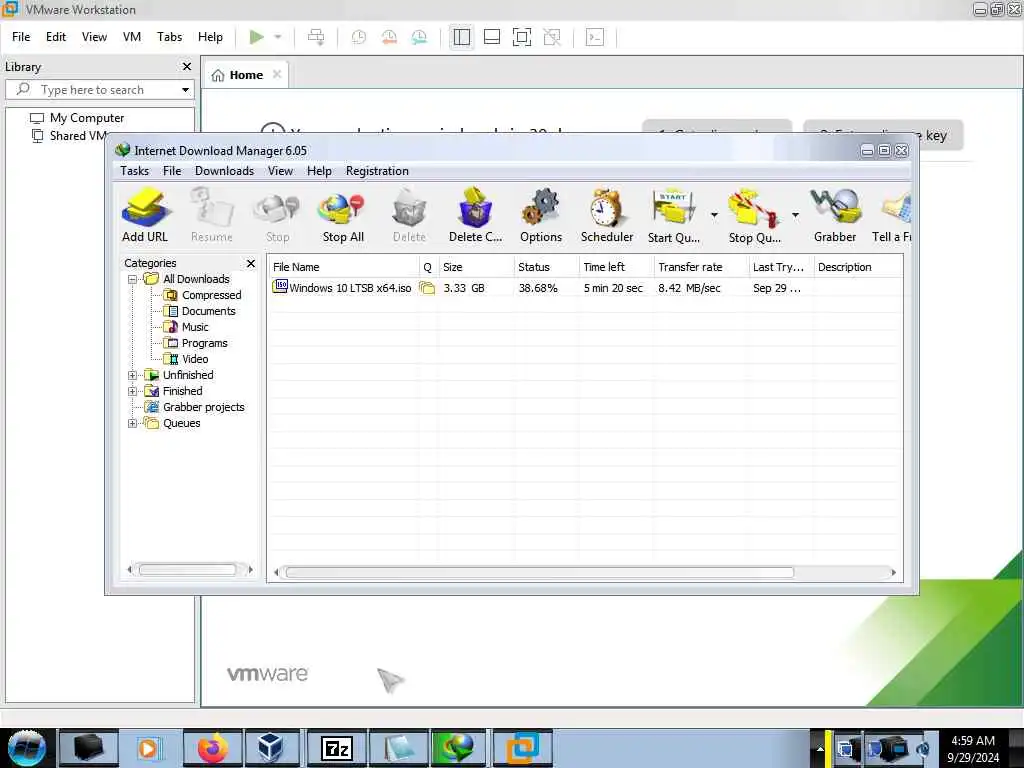The height and width of the screenshot is (768, 1024).
Task: Click VMware unity mode icon
Action: click(552, 37)
